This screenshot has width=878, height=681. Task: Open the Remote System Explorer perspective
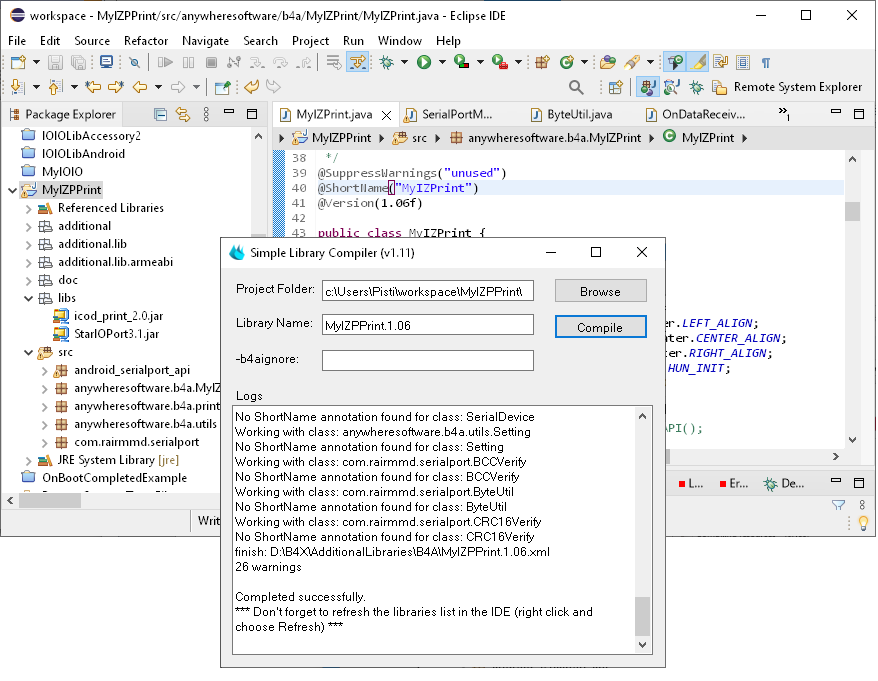[786, 87]
